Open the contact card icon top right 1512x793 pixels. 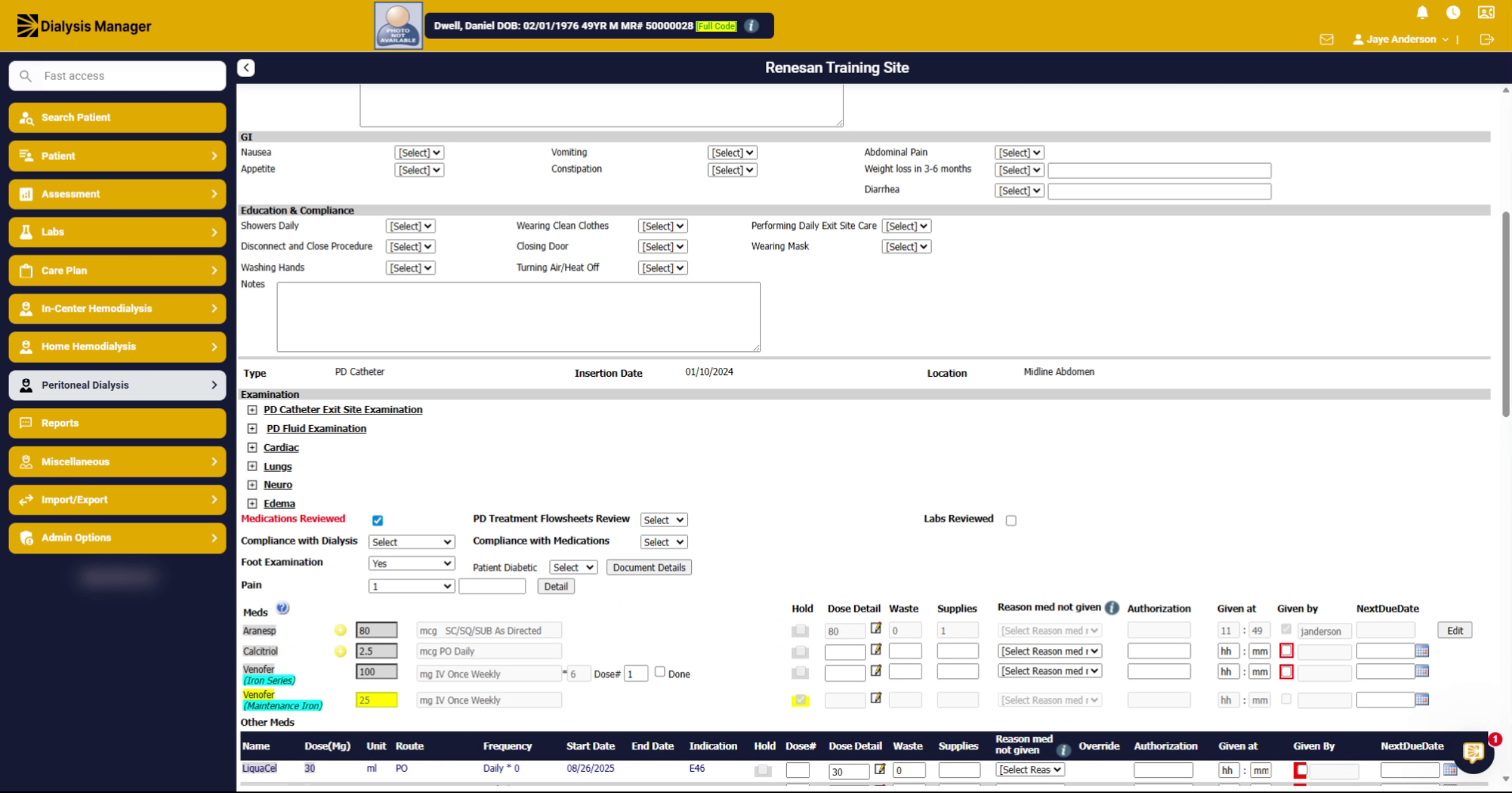[1486, 13]
